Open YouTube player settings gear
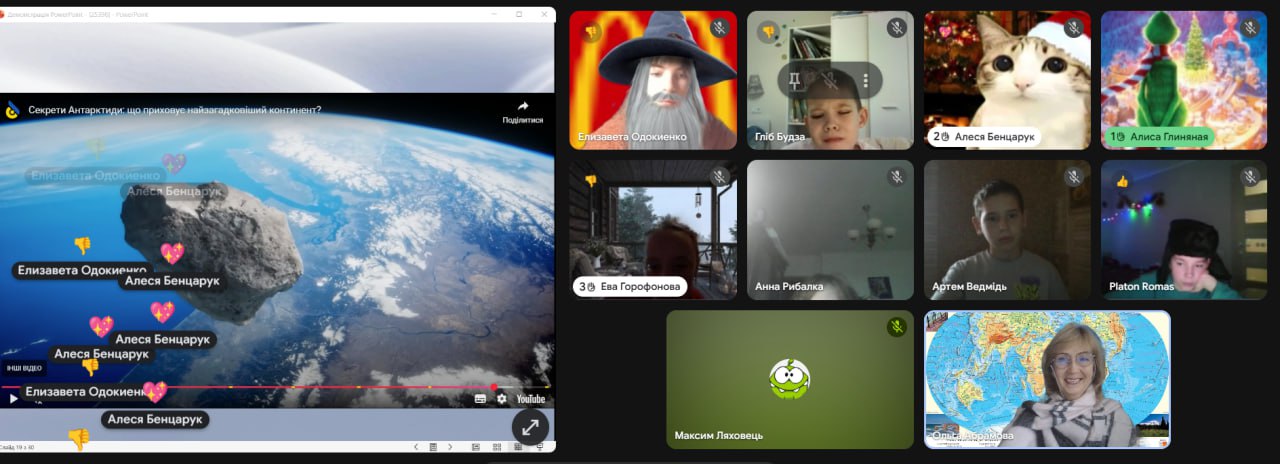This screenshot has height=464, width=1280. point(502,399)
